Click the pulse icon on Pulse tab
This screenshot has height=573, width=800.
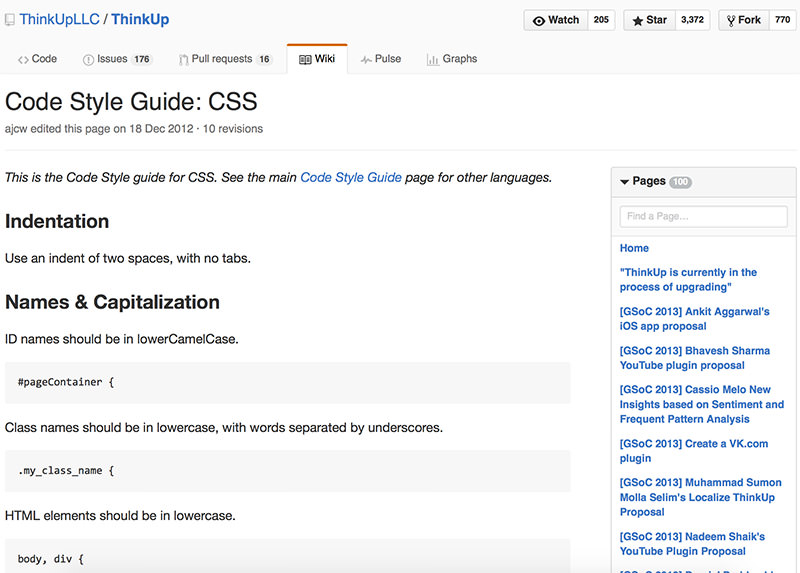point(366,60)
